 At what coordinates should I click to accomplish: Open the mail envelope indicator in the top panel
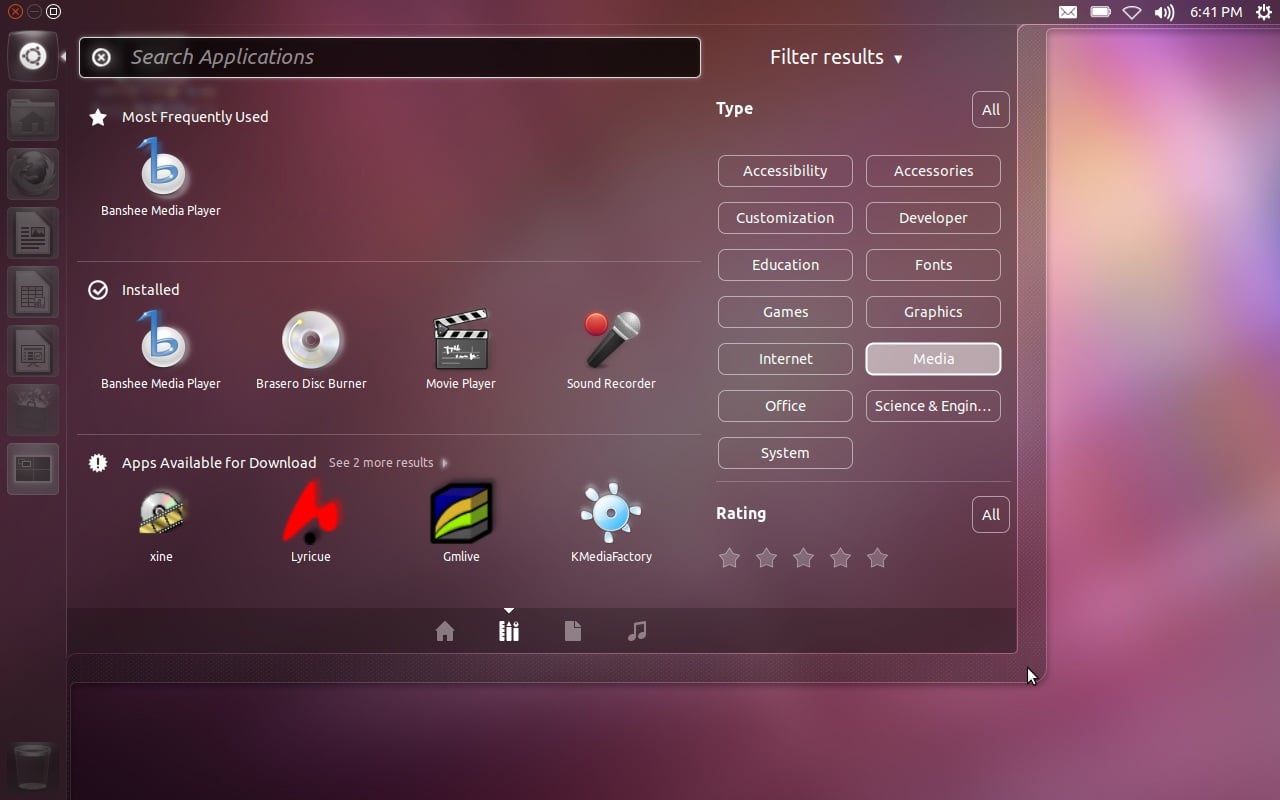[1068, 12]
